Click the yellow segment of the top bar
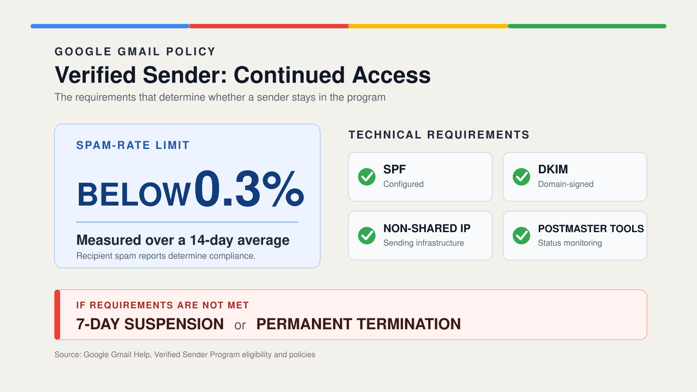 click(428, 26)
